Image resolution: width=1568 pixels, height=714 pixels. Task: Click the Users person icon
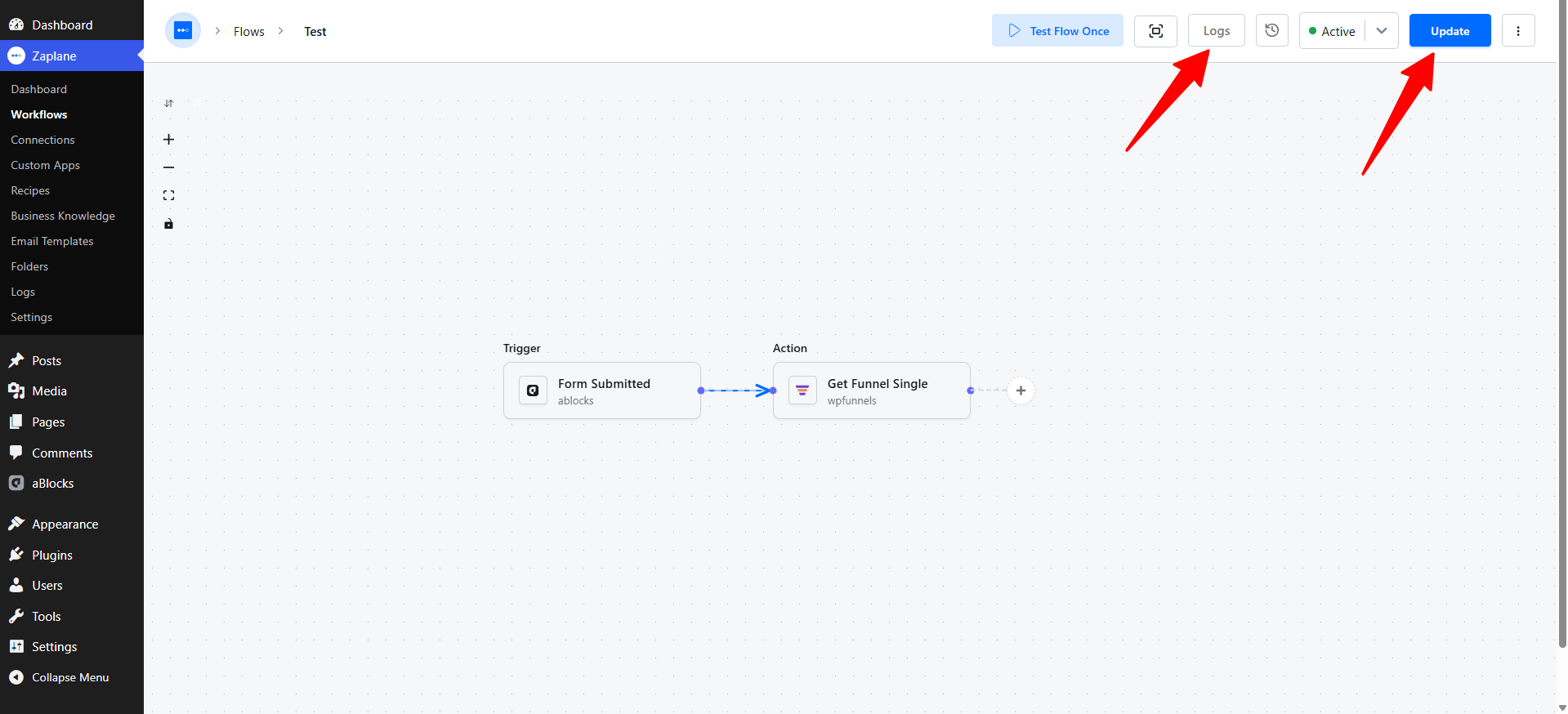[x=16, y=585]
